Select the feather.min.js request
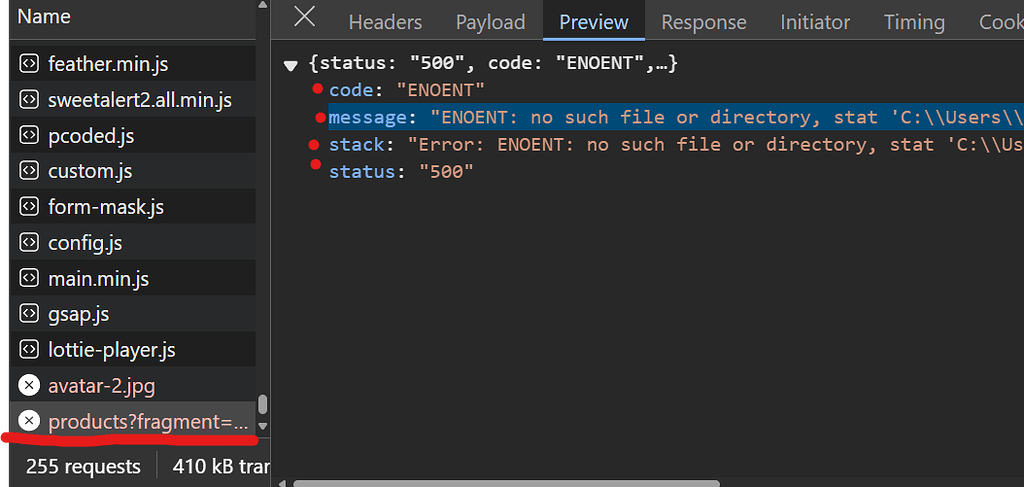Viewport: 1024px width, 487px height. coord(132,64)
